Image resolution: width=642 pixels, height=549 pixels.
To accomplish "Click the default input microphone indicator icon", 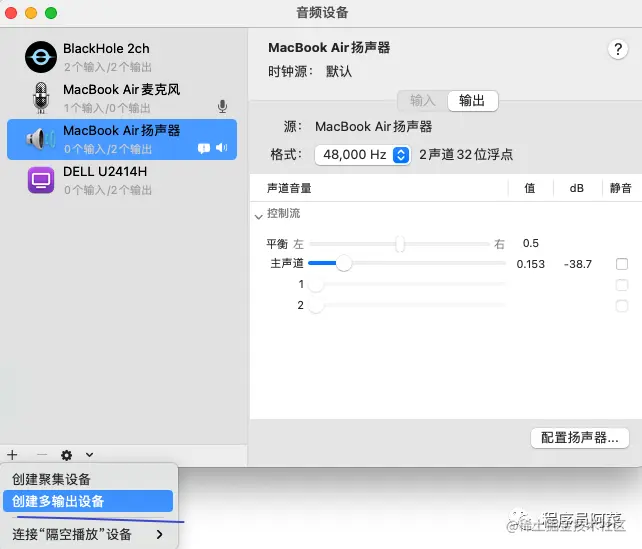I will click(x=222, y=106).
